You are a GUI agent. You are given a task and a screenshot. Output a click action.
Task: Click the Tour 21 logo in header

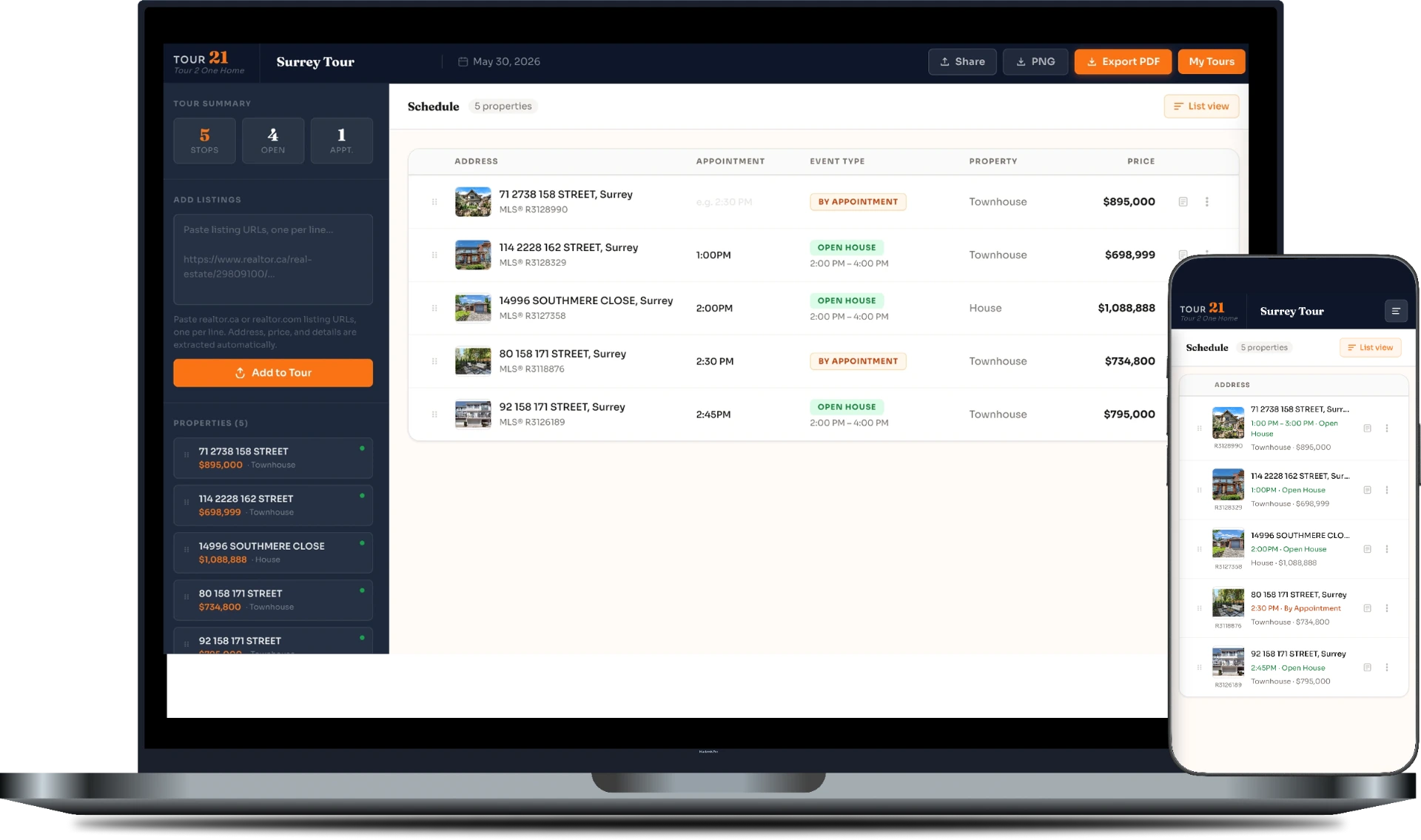pyautogui.click(x=208, y=62)
